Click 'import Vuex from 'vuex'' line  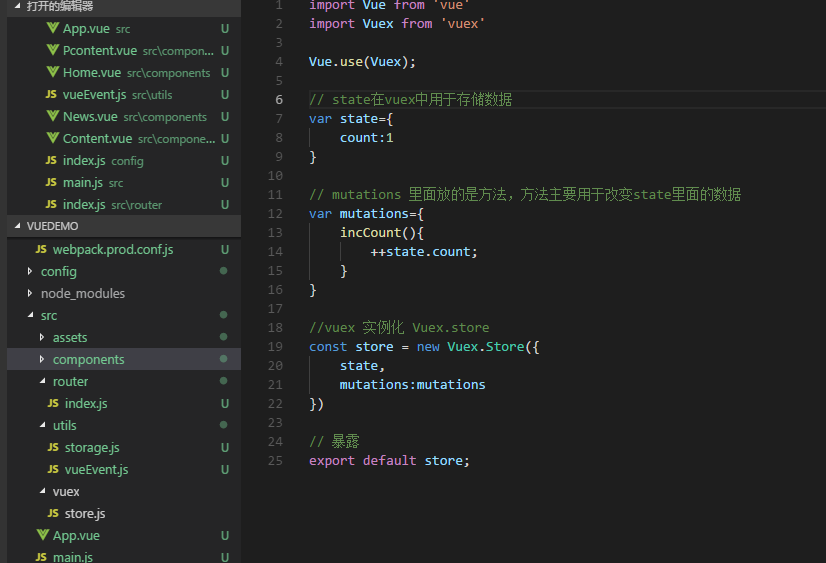coord(397,24)
